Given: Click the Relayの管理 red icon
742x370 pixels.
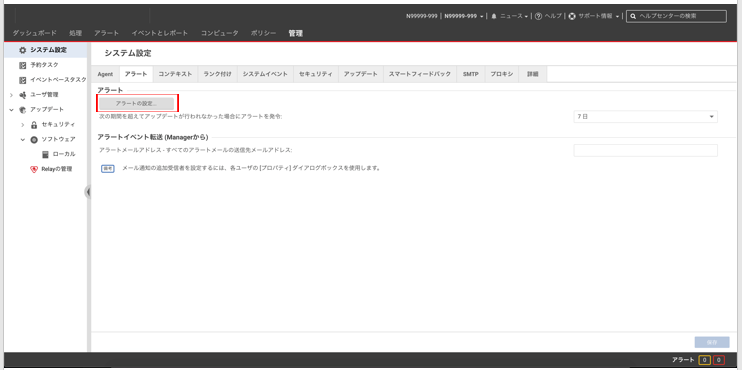Looking at the screenshot, I should pyautogui.click(x=34, y=169).
